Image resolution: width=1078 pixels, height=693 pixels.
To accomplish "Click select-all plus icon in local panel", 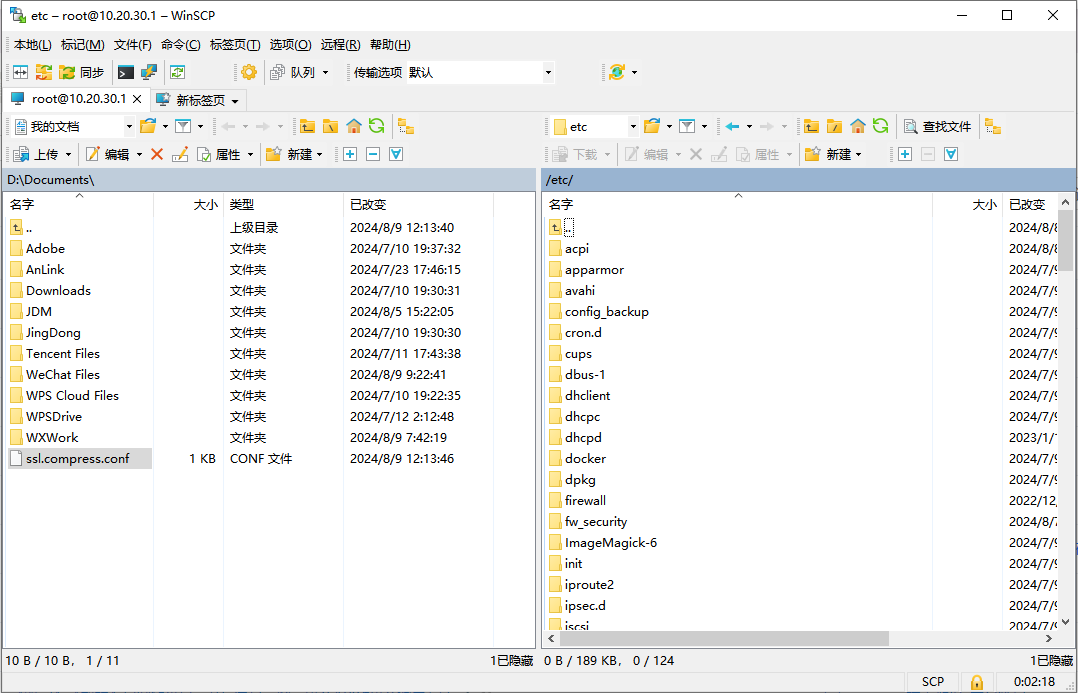I will [349, 154].
